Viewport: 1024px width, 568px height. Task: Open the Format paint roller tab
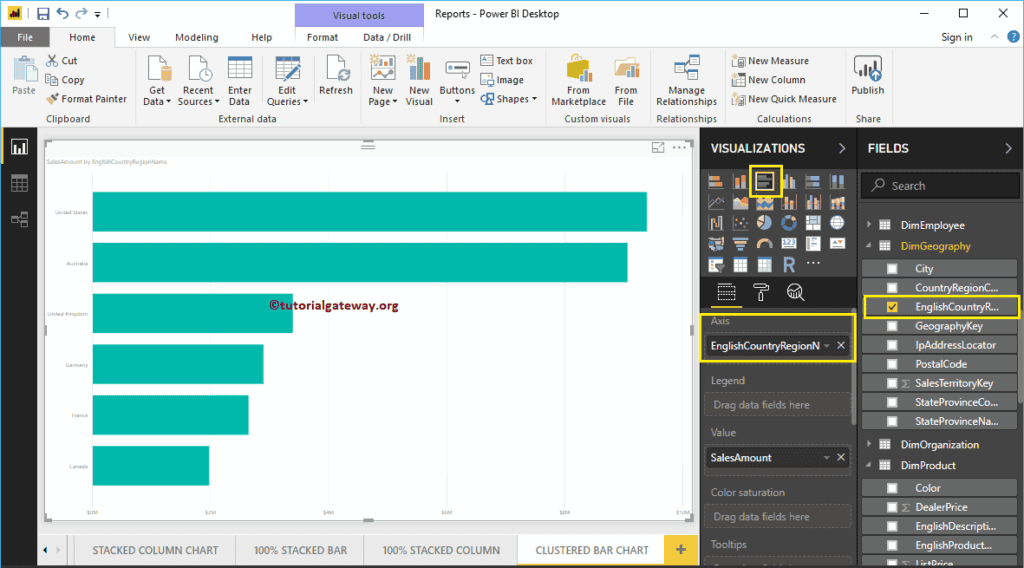point(761,292)
